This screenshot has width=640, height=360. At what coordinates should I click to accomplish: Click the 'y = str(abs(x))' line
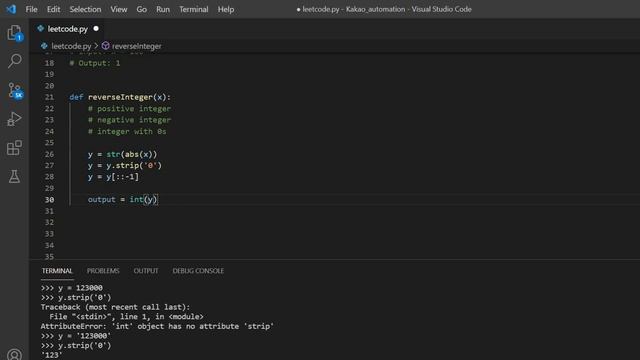point(122,154)
